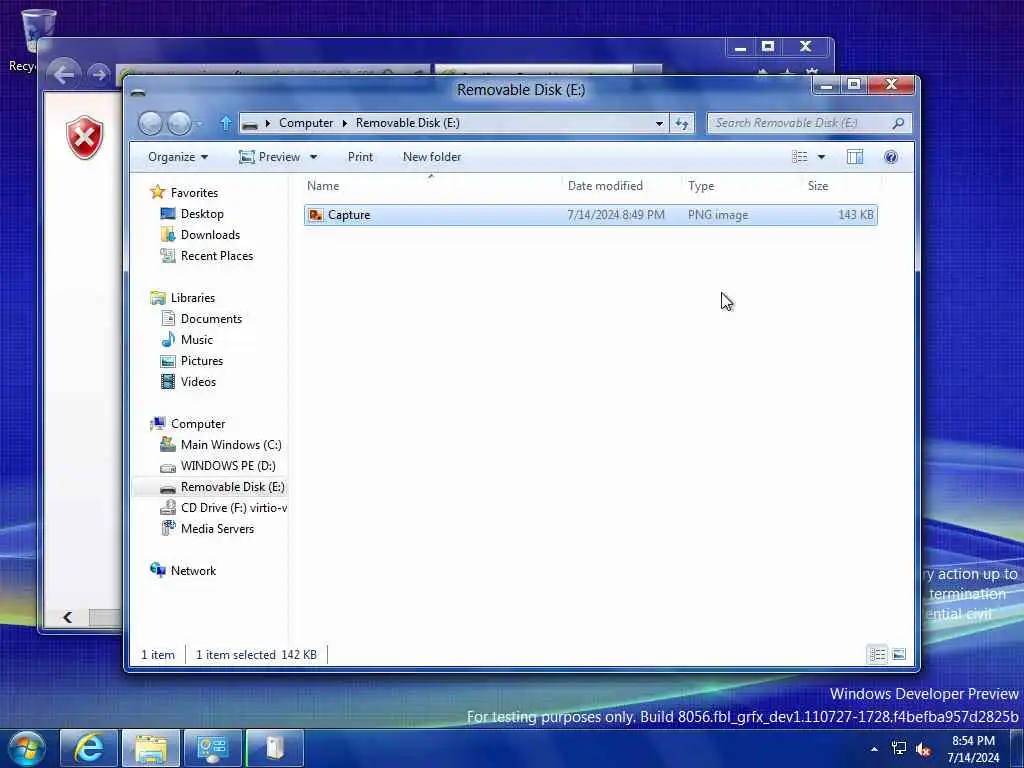
Task: Click the muted volume tray icon
Action: pyautogui.click(x=923, y=749)
